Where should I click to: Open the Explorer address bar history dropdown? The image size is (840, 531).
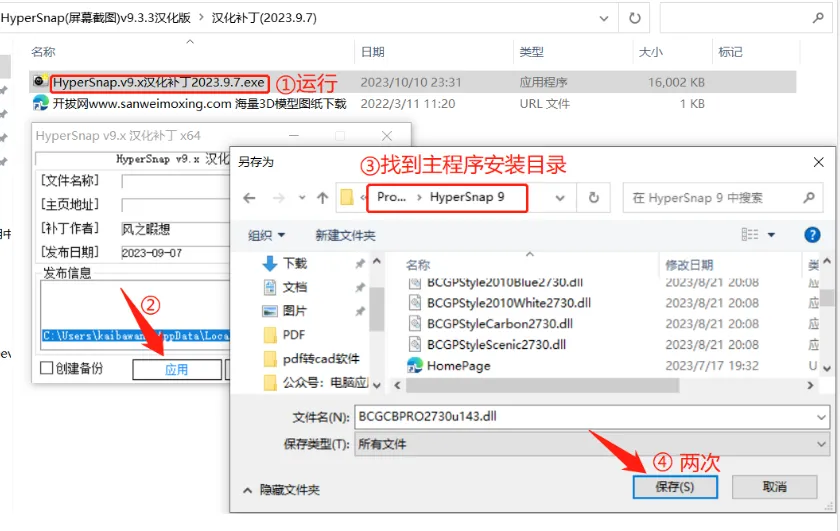[604, 18]
